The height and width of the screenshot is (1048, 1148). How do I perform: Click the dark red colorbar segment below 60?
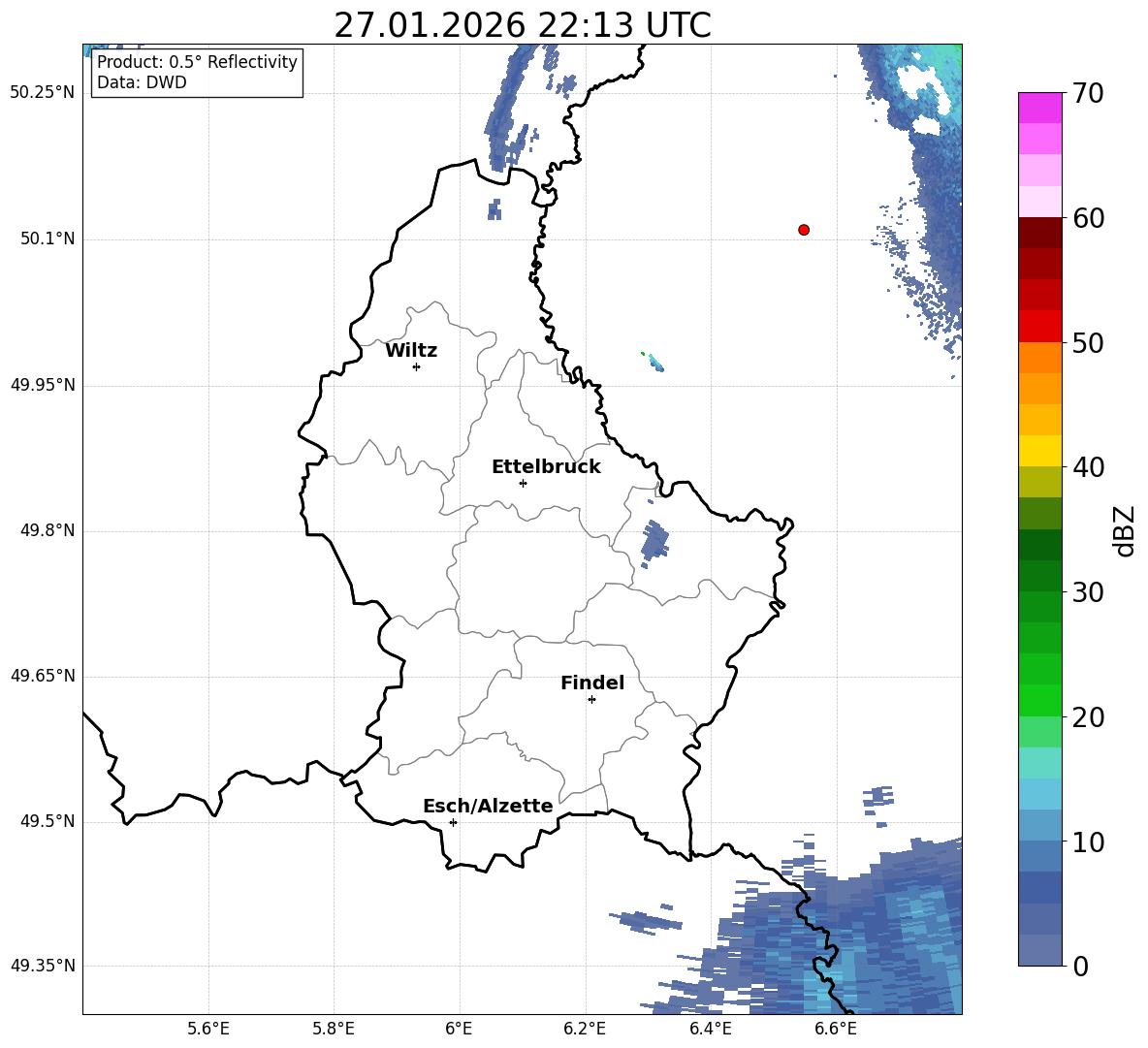click(1039, 233)
